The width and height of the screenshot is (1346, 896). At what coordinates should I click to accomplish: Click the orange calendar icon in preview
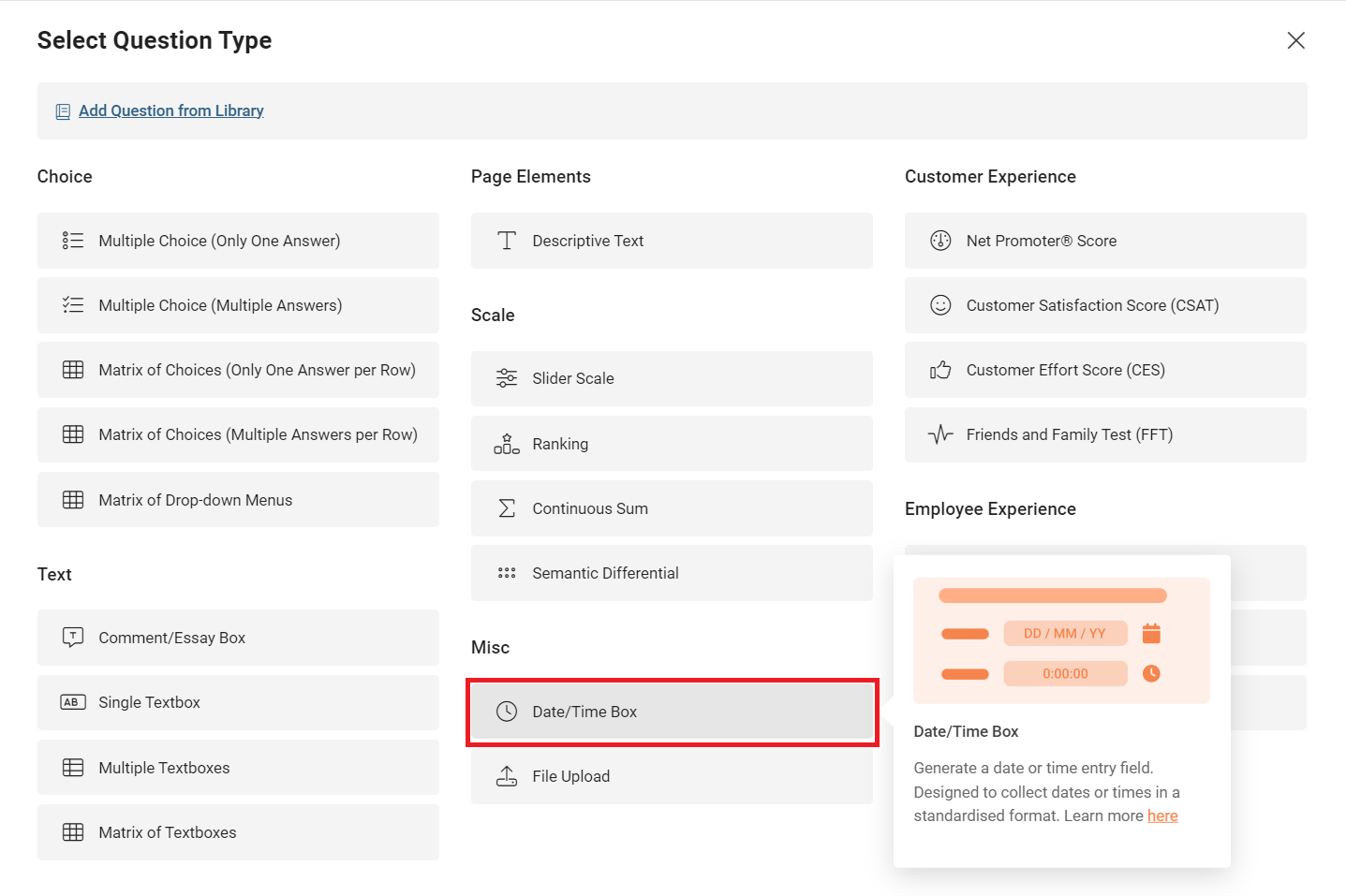[1151, 634]
